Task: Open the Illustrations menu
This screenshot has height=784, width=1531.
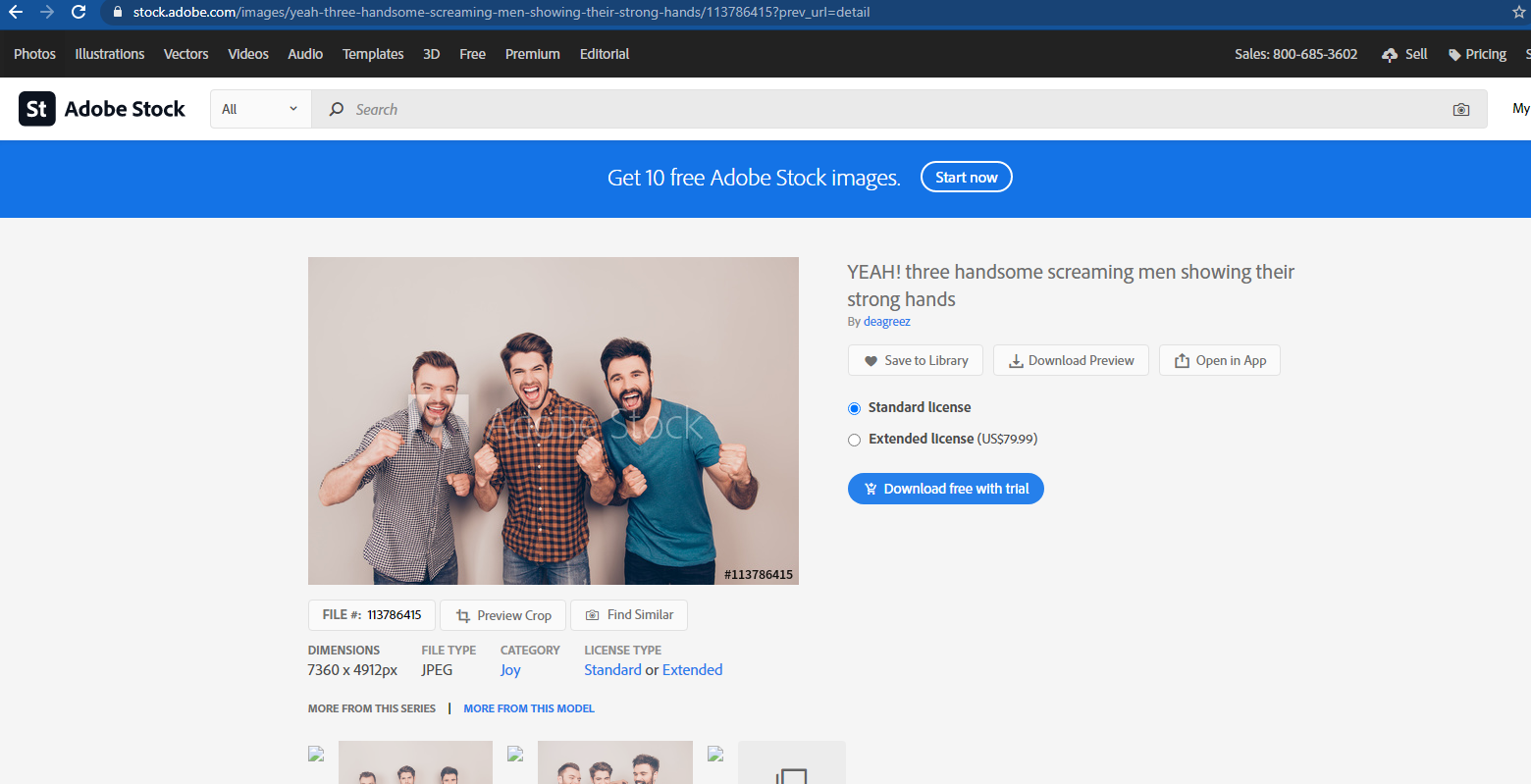Action: (x=110, y=54)
